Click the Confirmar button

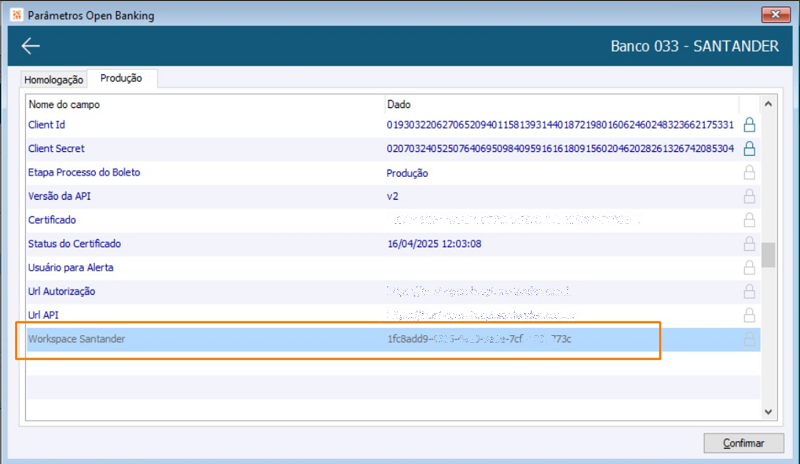coord(743,443)
